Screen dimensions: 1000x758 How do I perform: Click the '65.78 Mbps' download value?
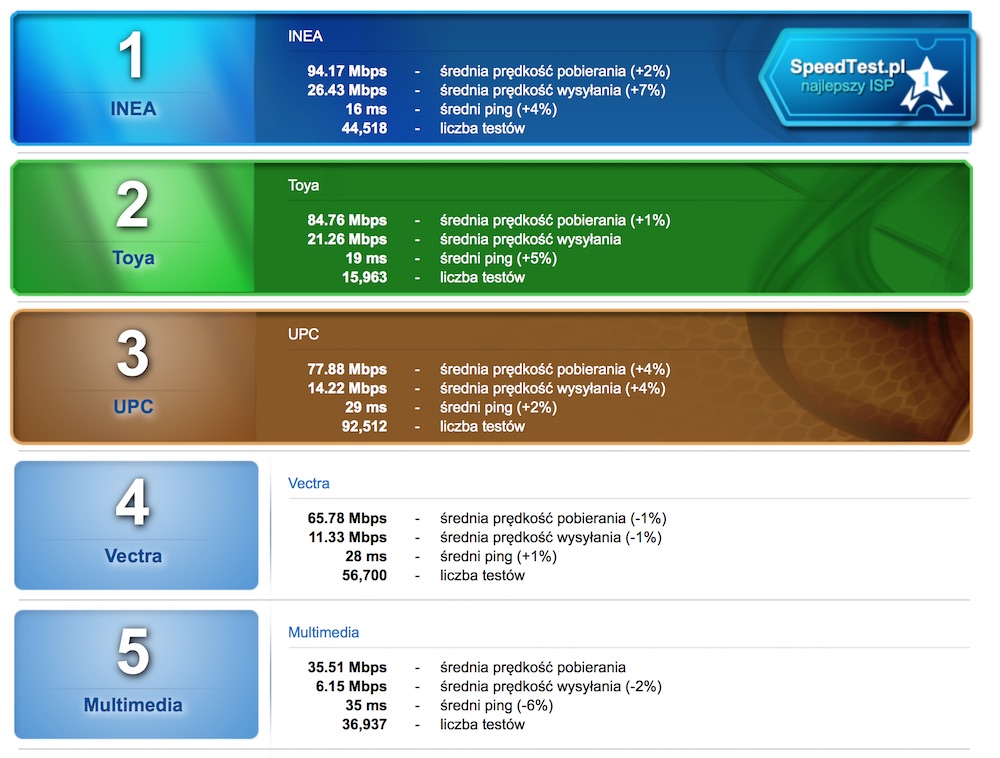point(347,518)
